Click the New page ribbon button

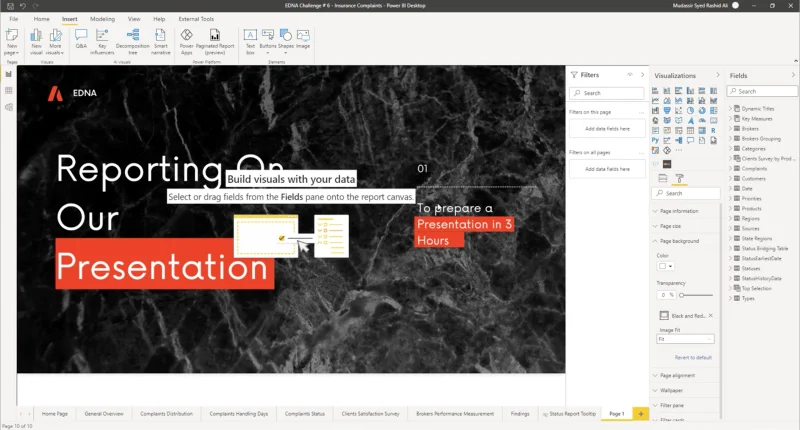(x=11, y=42)
